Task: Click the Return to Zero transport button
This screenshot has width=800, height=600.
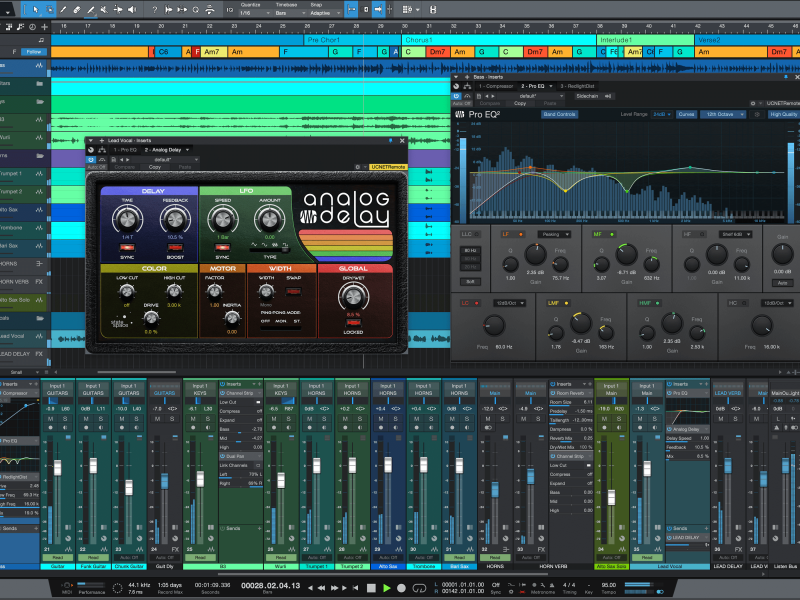Action: pyautogui.click(x=356, y=588)
